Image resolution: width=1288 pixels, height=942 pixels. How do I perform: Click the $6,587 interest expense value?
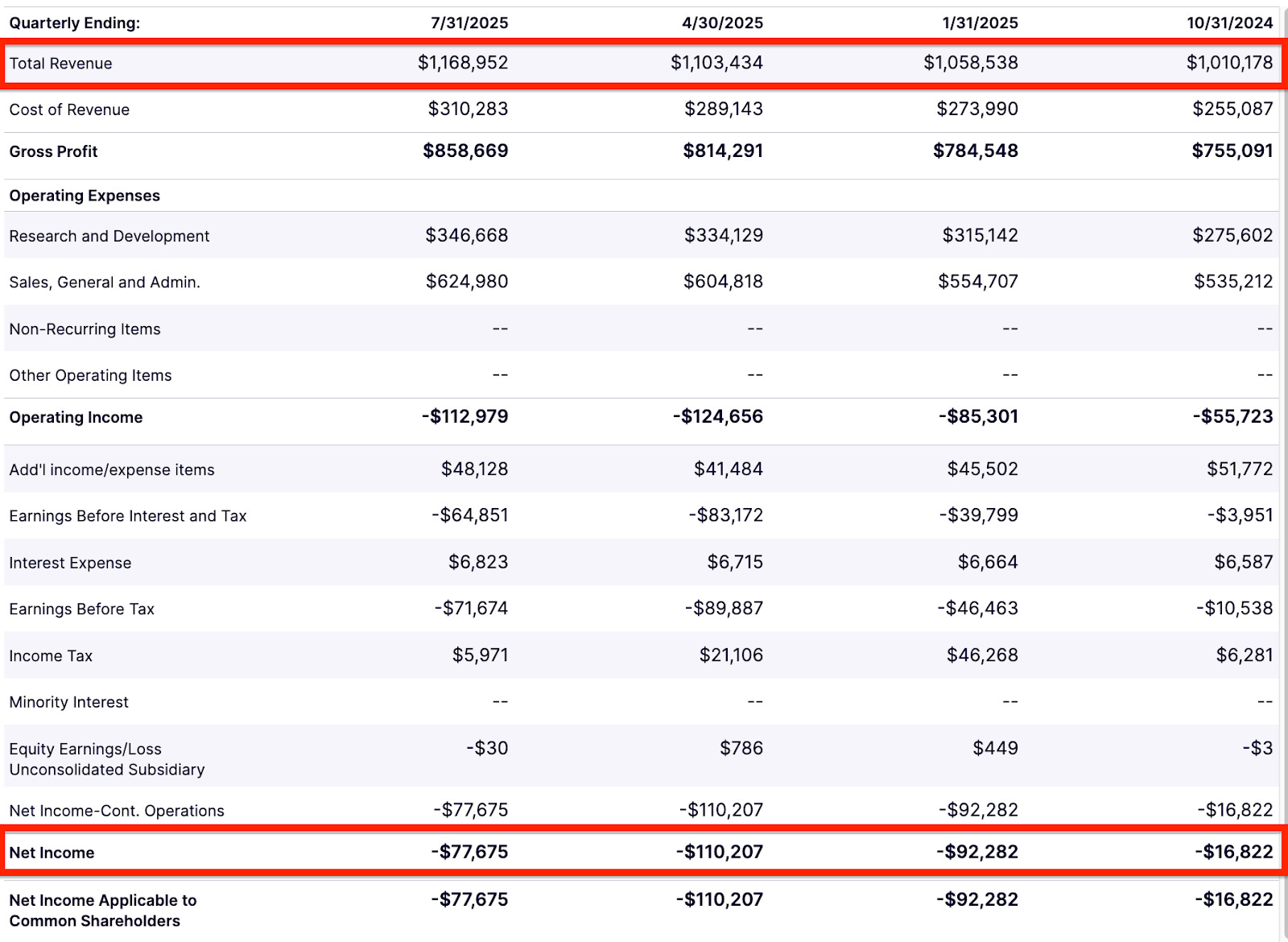1244,562
